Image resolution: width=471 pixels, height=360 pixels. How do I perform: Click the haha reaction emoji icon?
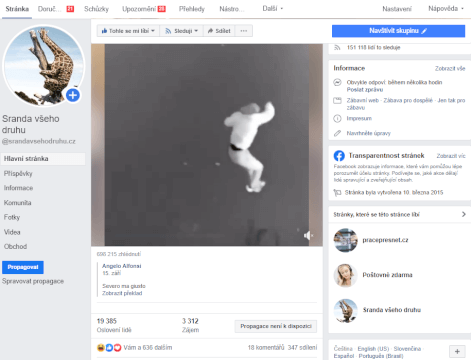[101, 348]
